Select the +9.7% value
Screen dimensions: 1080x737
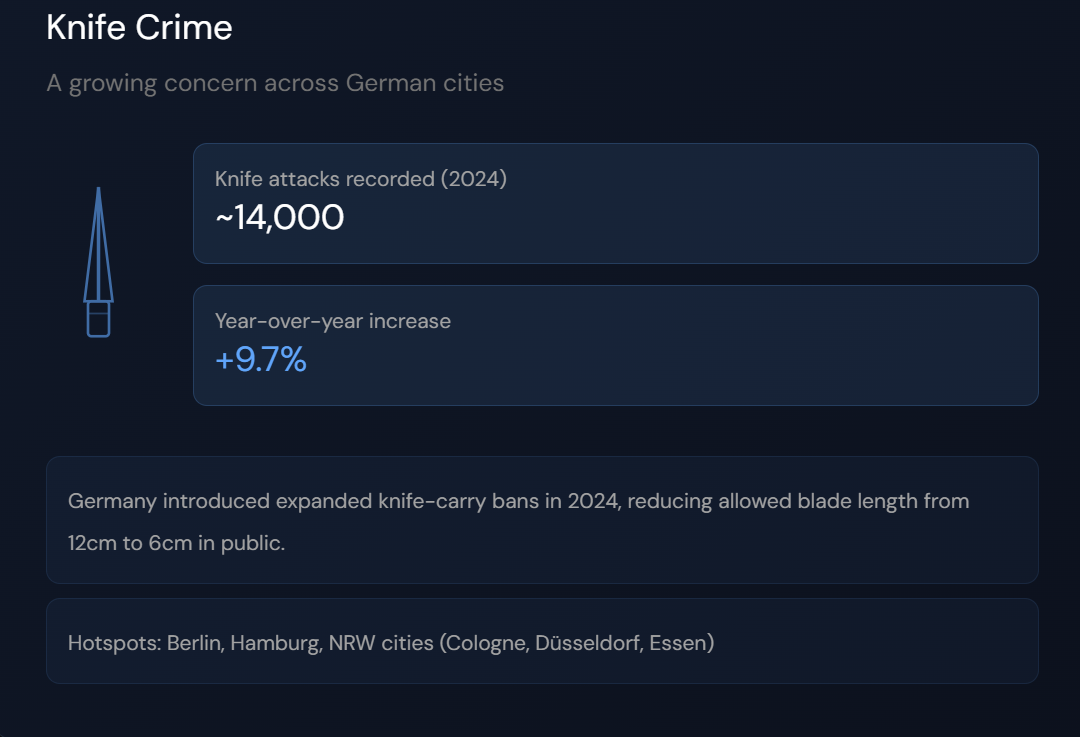[260, 360]
